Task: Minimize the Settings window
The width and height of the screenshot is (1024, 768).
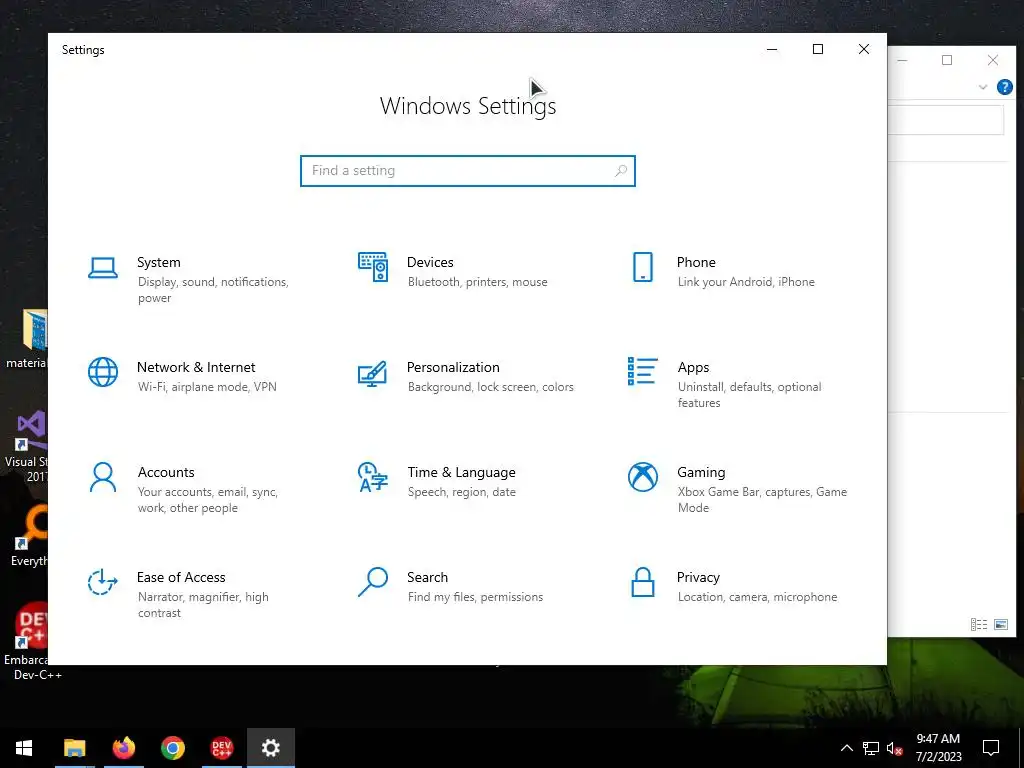Action: coord(772,49)
